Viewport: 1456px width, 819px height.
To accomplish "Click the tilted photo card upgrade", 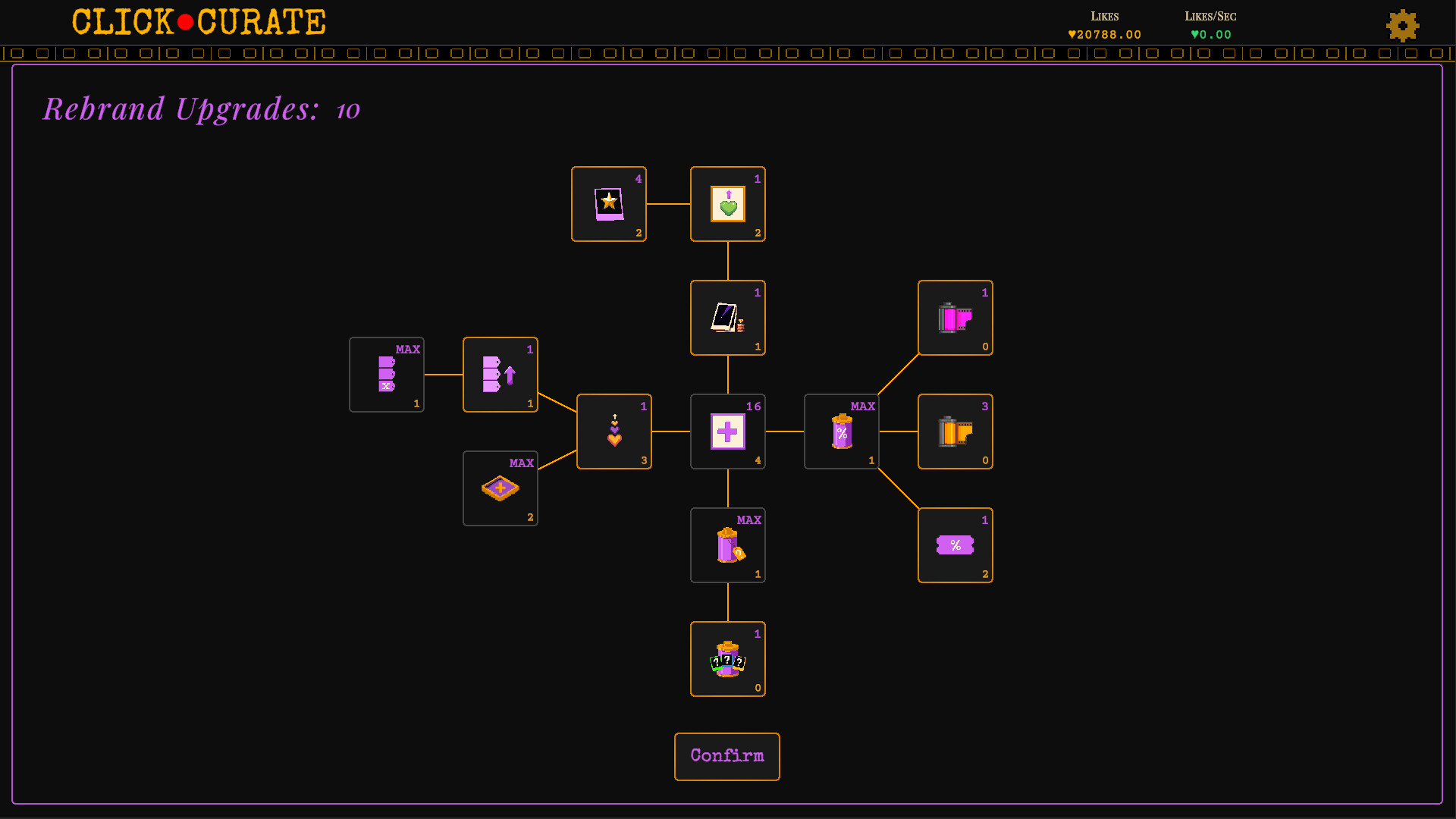I will 727,318.
